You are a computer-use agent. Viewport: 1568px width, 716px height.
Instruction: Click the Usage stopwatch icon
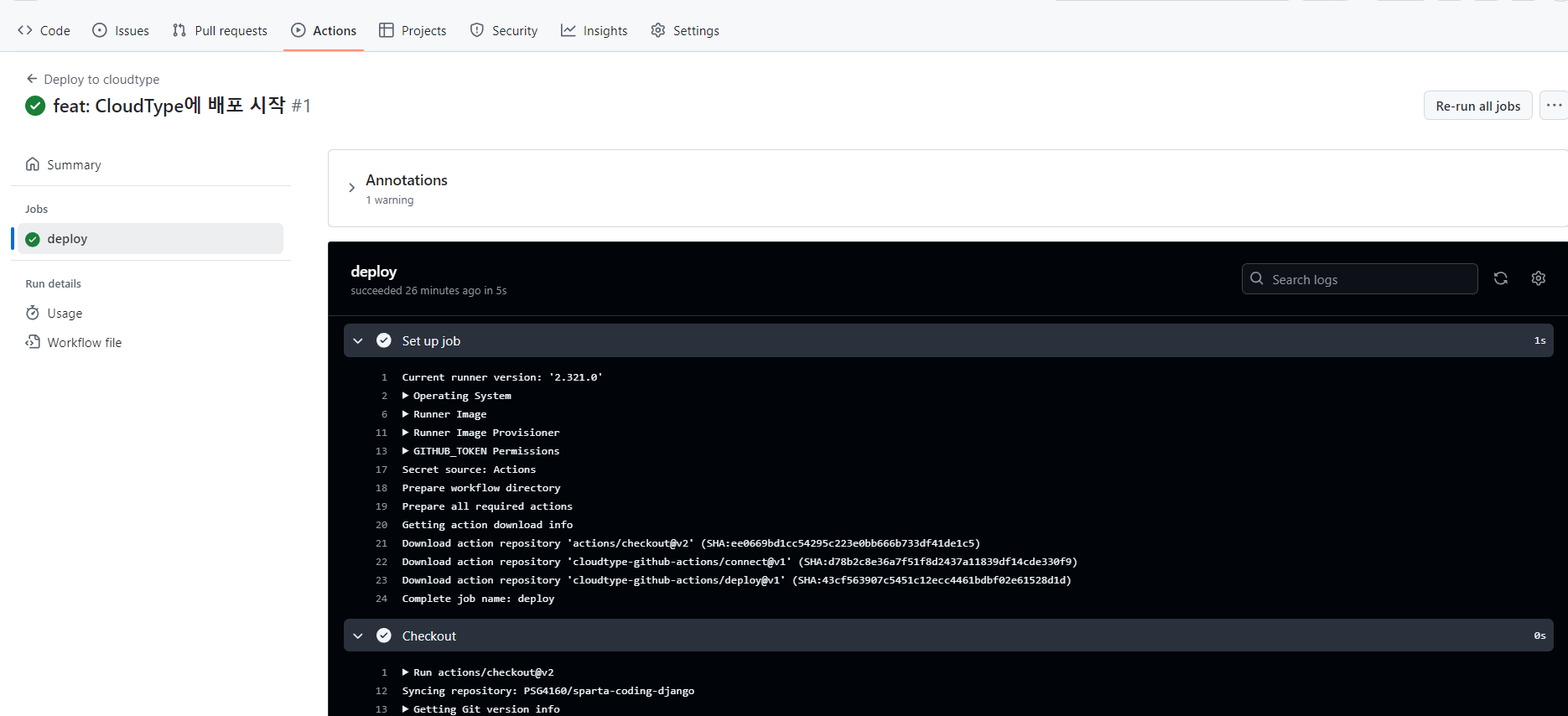(x=33, y=313)
